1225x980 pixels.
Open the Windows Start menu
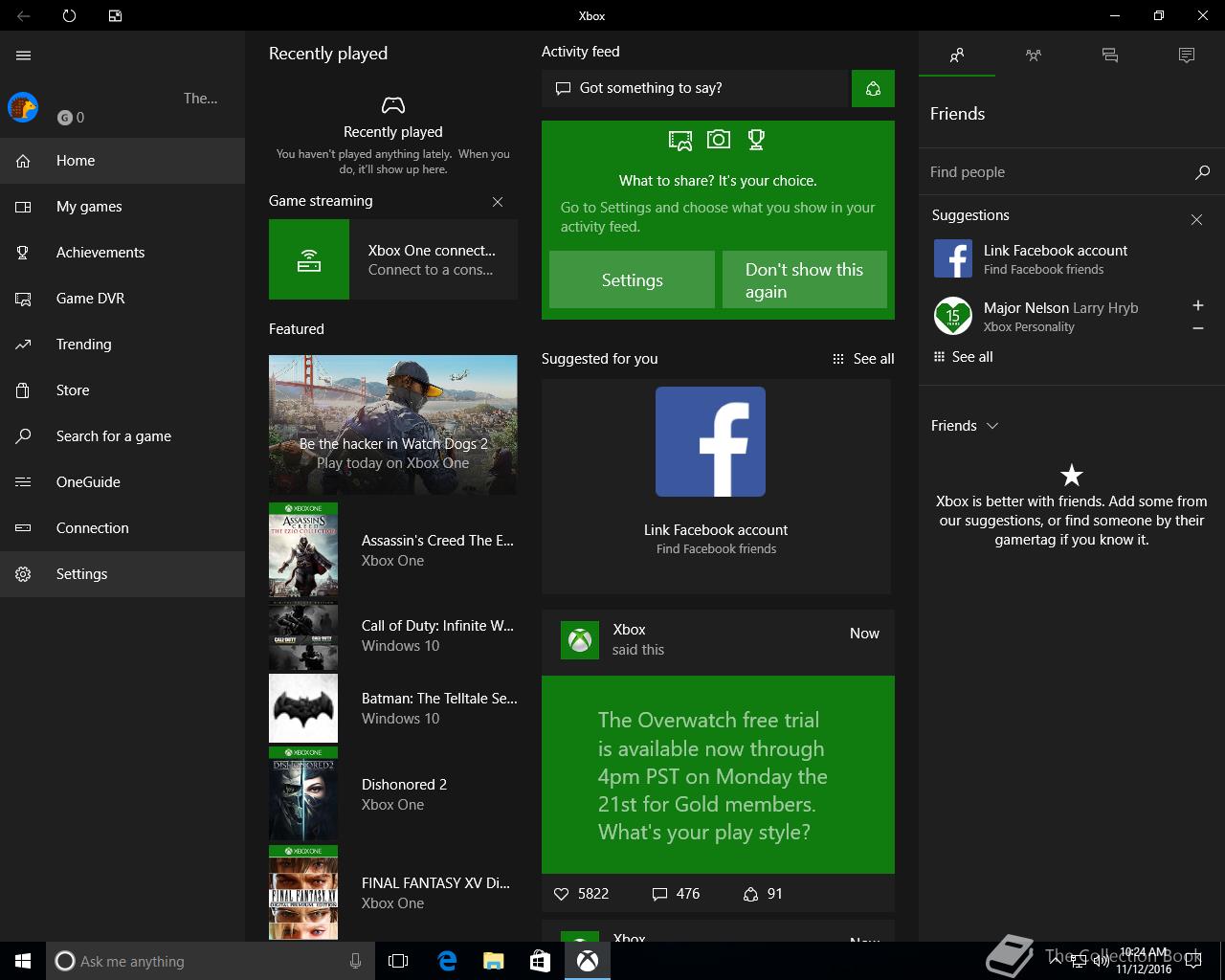pyautogui.click(x=23, y=961)
